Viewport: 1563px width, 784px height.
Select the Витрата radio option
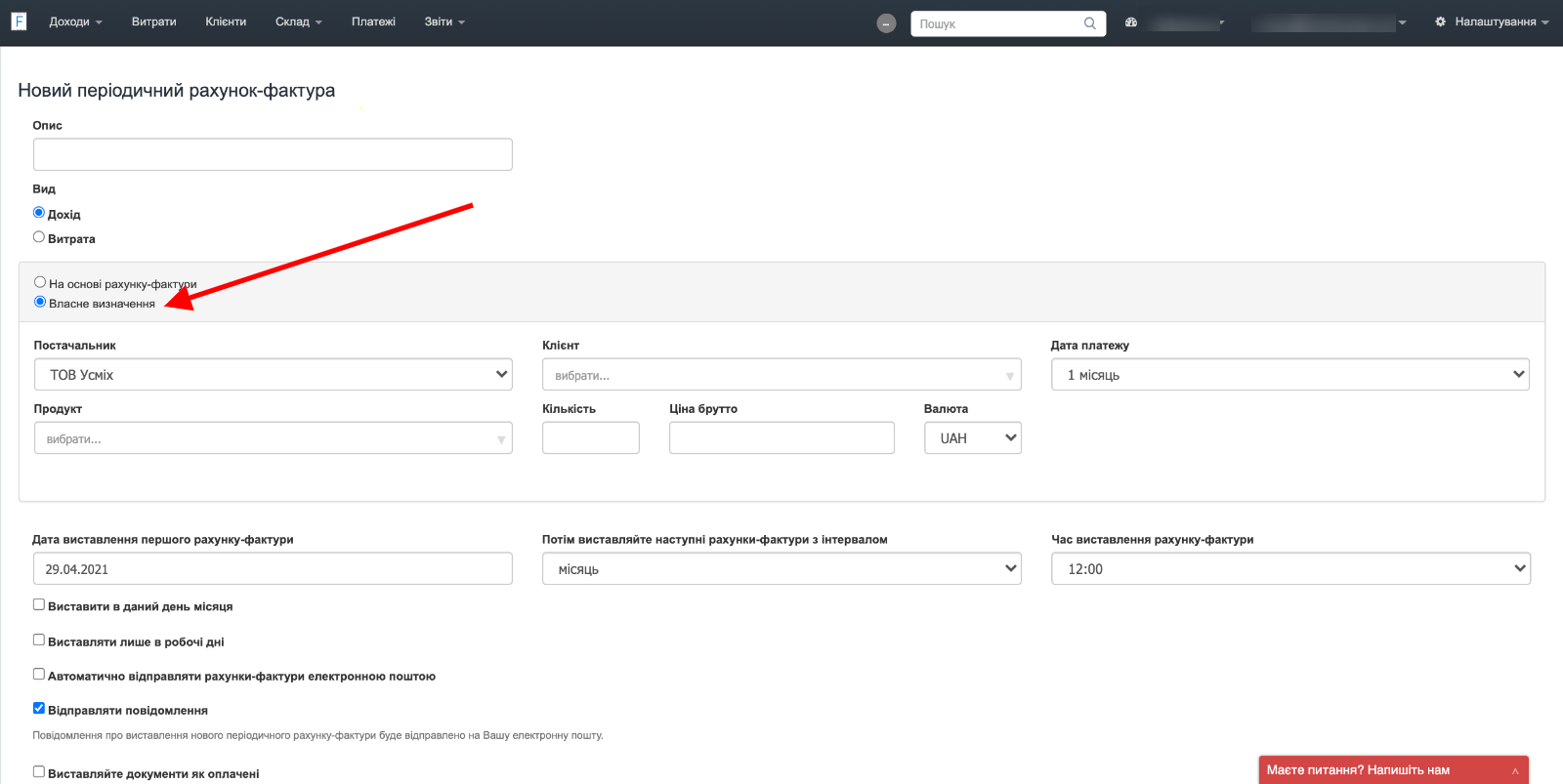click(39, 237)
